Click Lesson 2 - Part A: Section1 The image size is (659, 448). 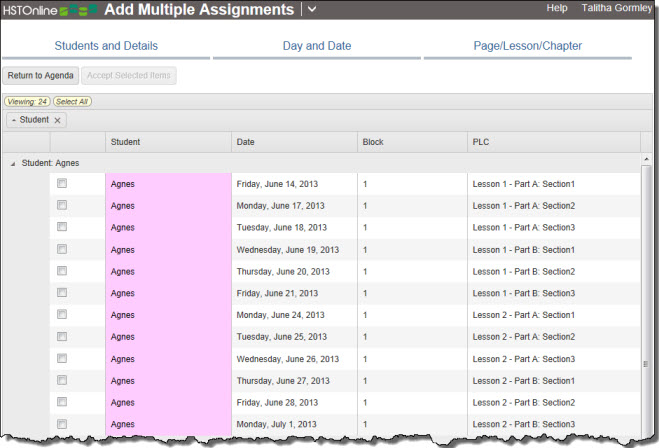[524, 315]
